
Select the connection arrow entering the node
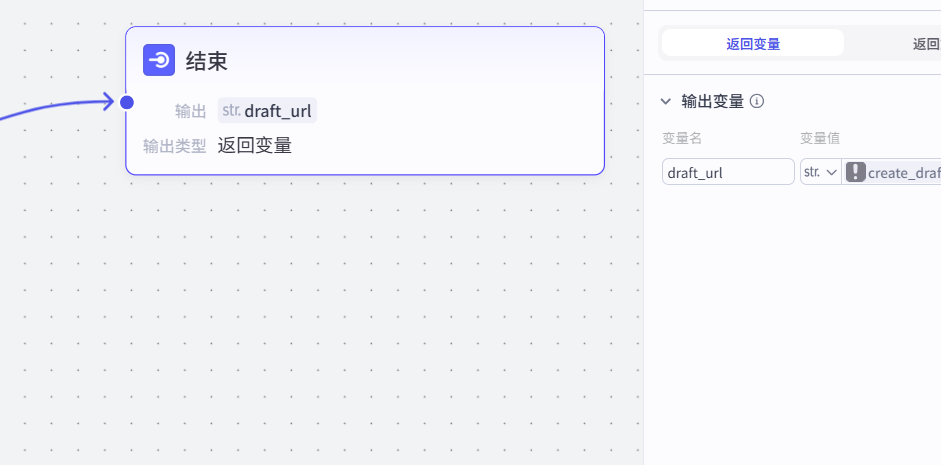(x=60, y=106)
